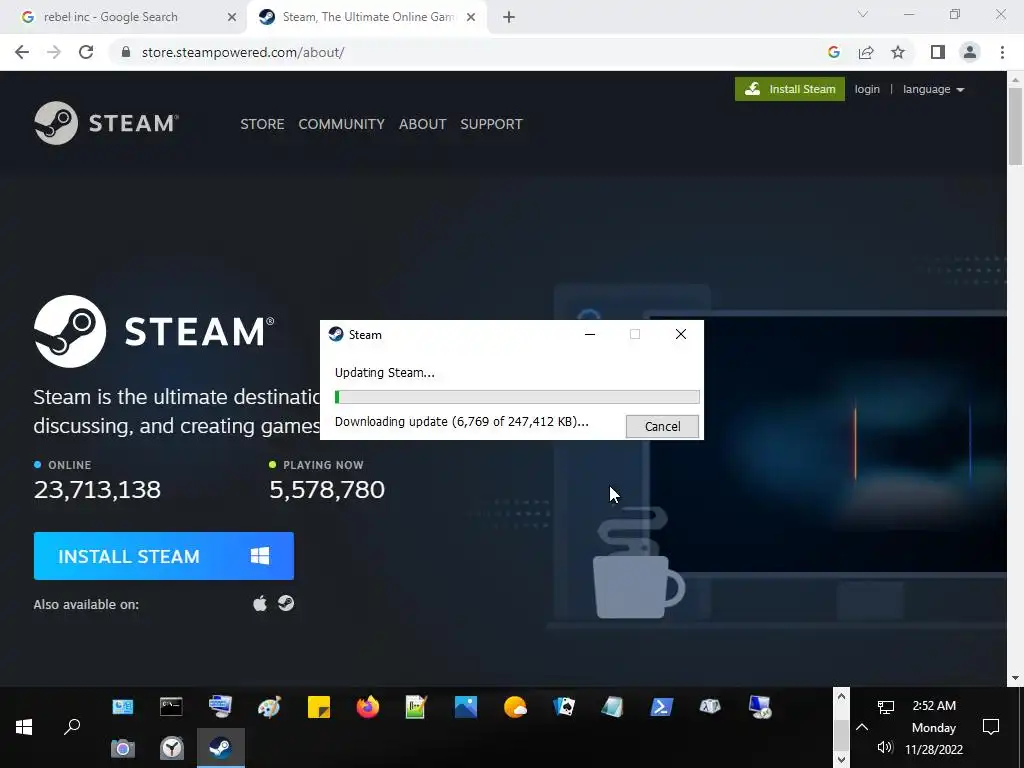Open the ABOUT menu item

click(423, 124)
